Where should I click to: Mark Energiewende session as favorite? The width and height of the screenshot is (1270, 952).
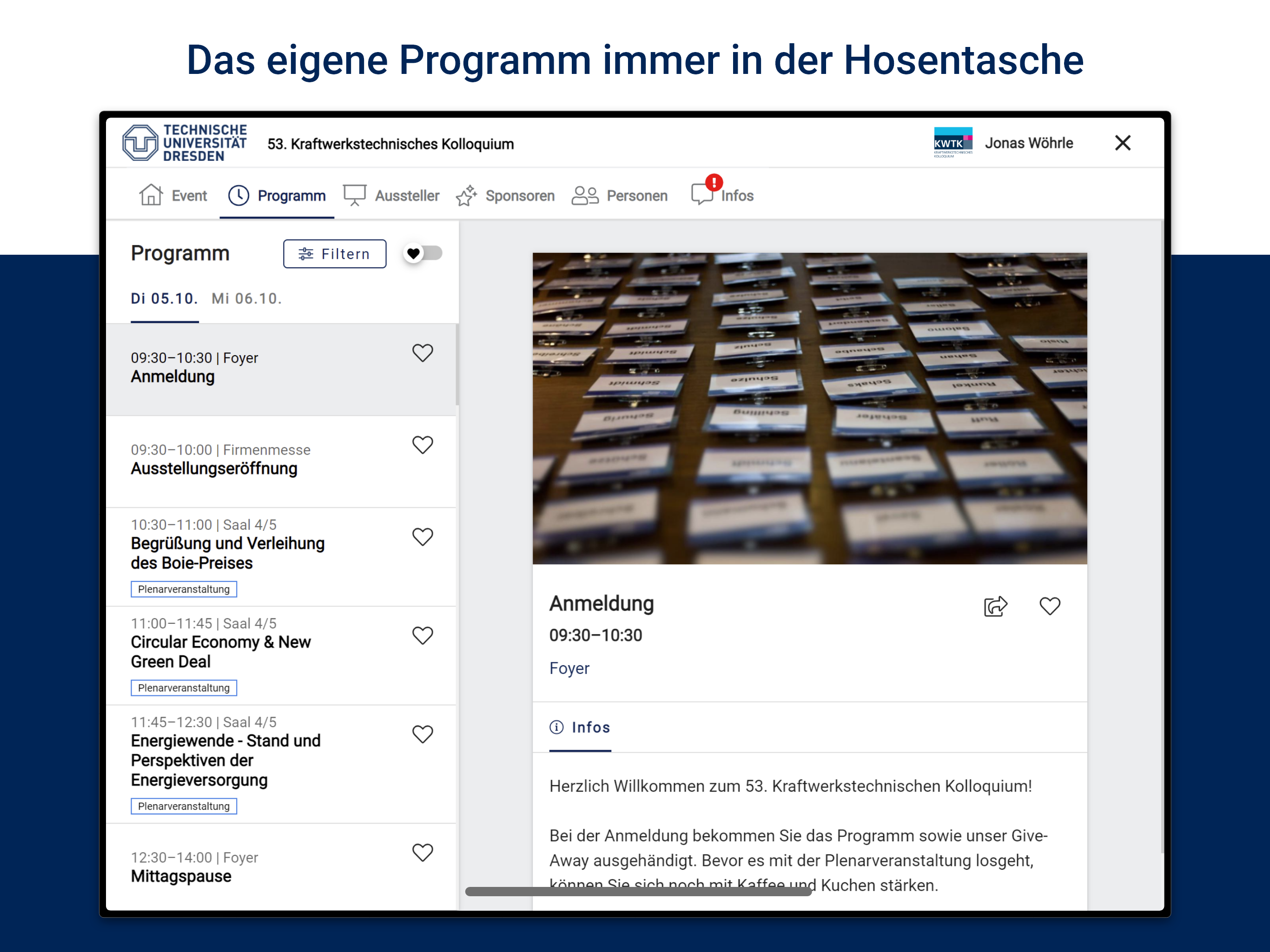423,734
